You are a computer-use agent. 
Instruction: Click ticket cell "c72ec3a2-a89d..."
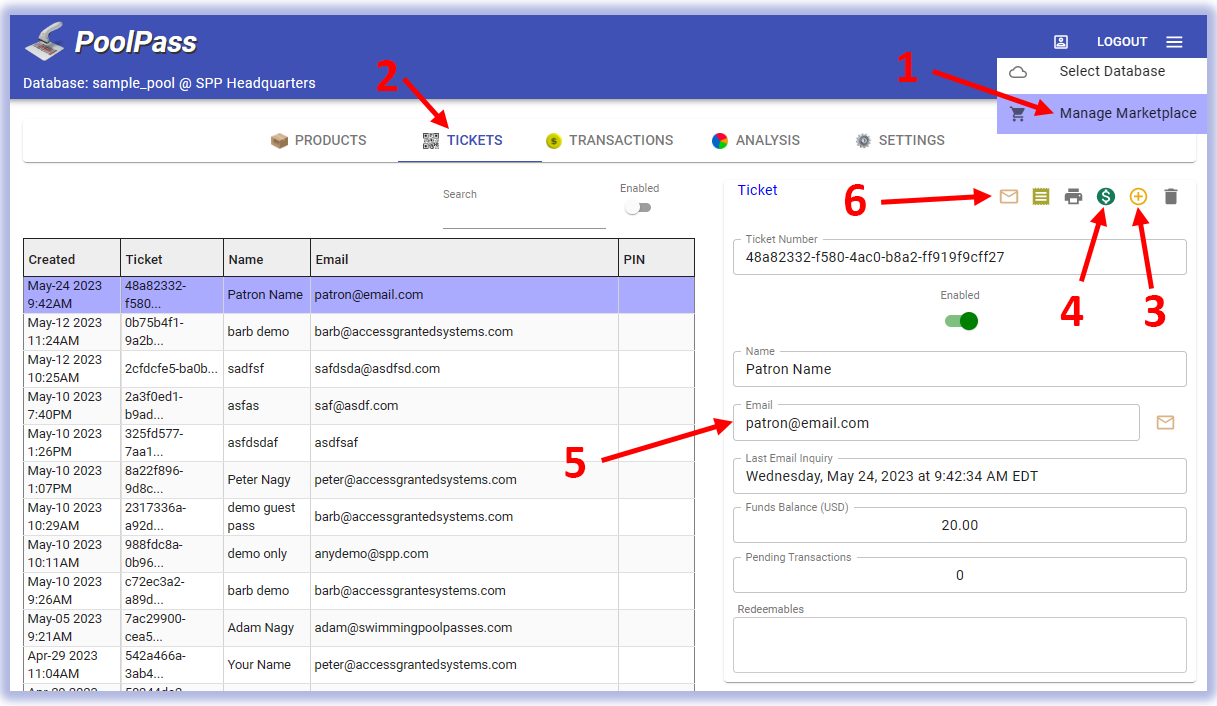click(x=172, y=591)
